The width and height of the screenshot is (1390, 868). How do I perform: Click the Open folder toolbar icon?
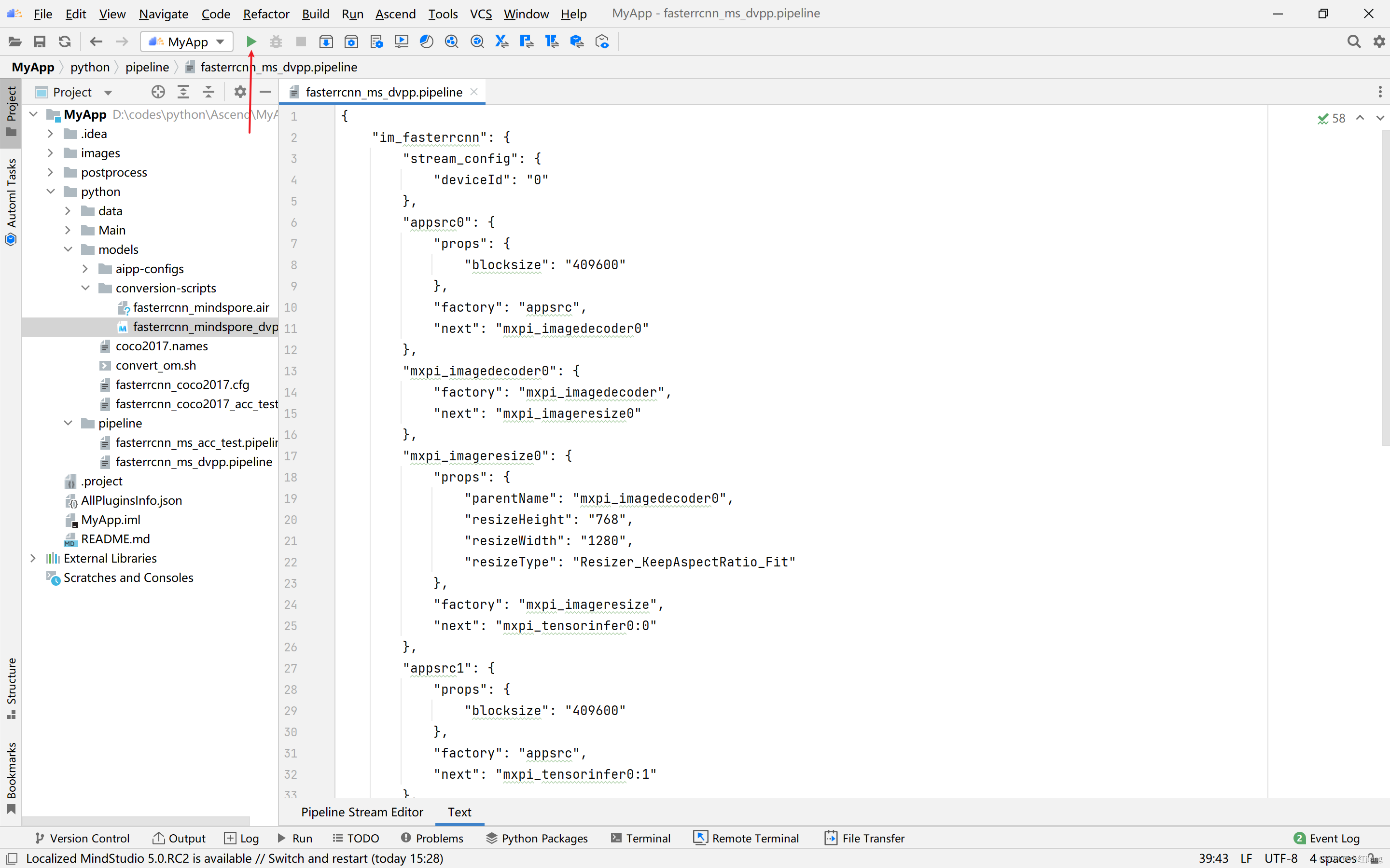click(x=15, y=41)
